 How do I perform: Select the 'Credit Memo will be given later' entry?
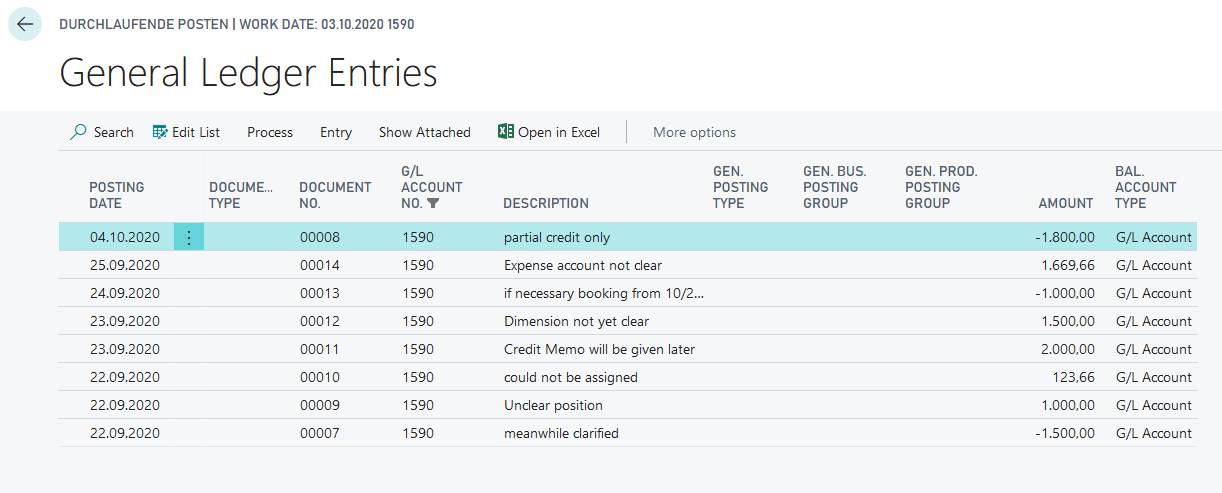click(599, 349)
